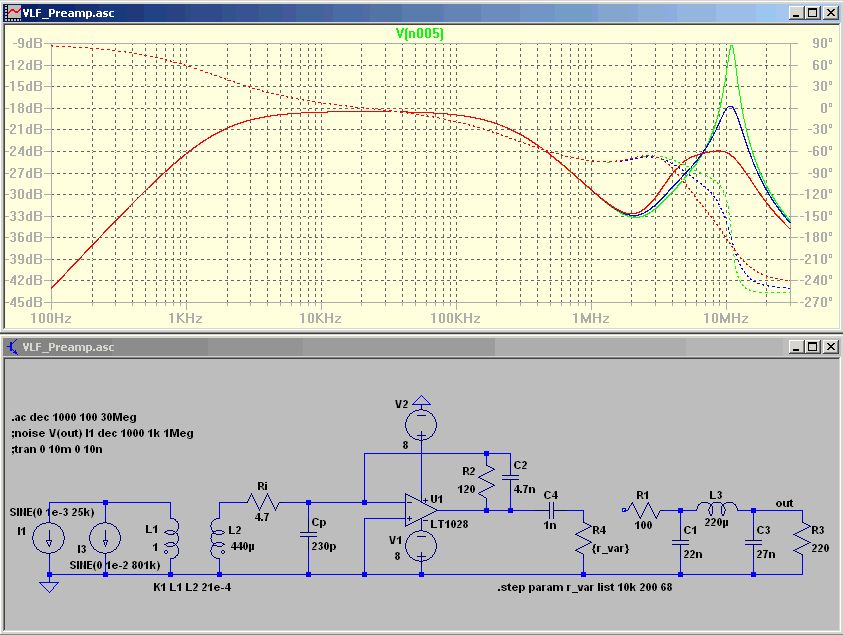Click the 10MHz frequency axis label
The image size is (843, 635).
(726, 318)
